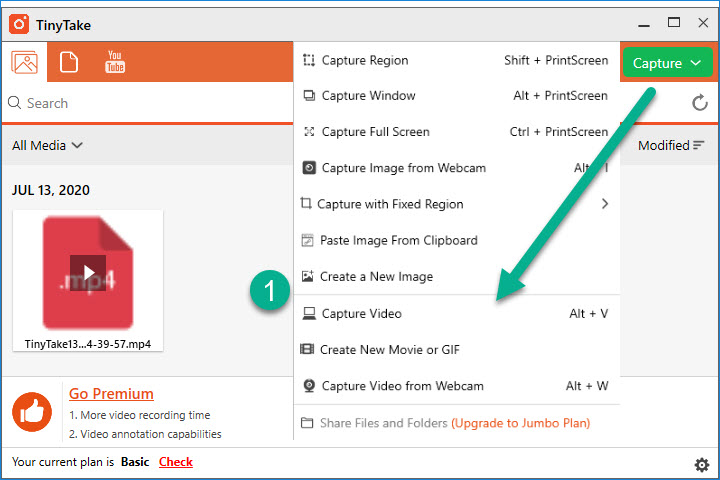Click the refresh icon
Image resolution: width=720 pixels, height=480 pixels.
pos(699,103)
